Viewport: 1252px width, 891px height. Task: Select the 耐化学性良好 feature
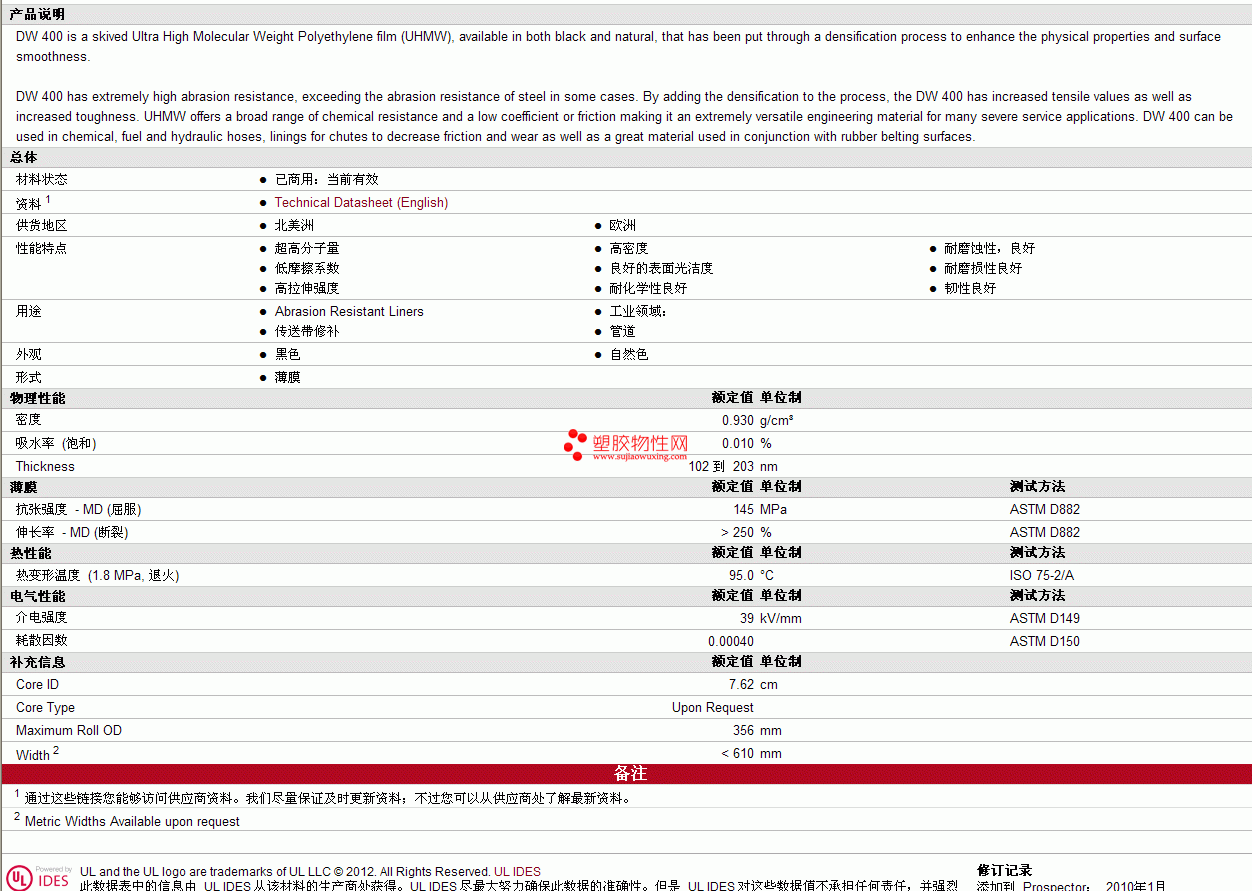click(x=648, y=288)
